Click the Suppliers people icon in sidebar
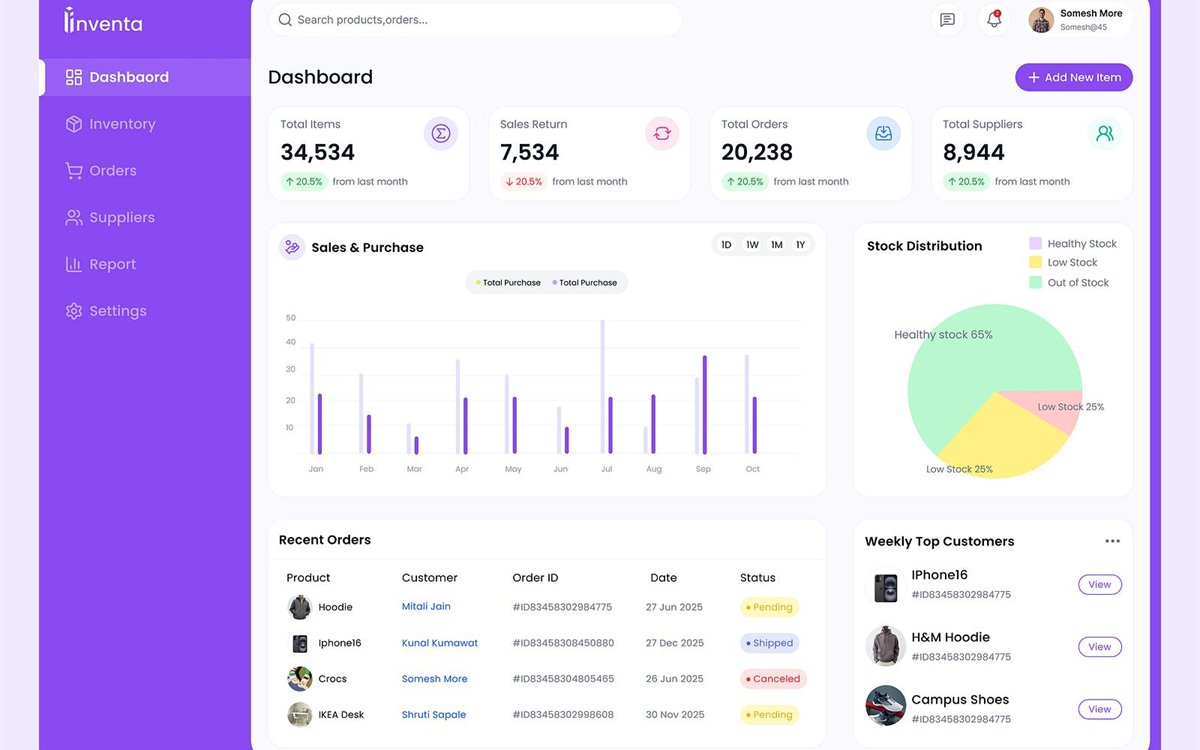 click(x=74, y=218)
